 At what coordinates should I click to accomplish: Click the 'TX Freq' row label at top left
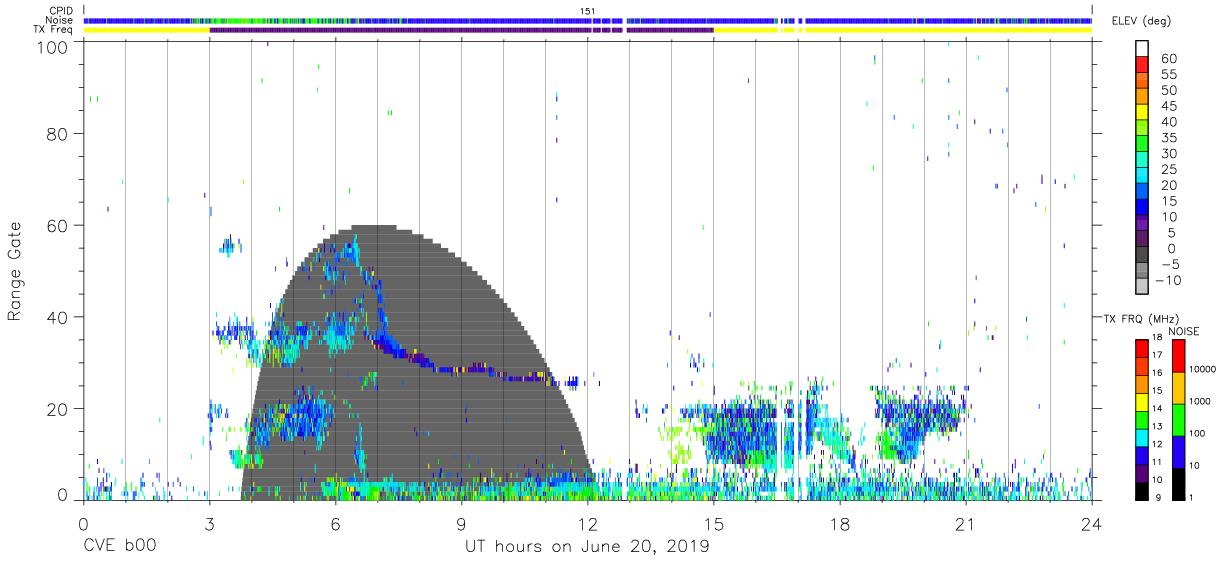(x=54, y=30)
